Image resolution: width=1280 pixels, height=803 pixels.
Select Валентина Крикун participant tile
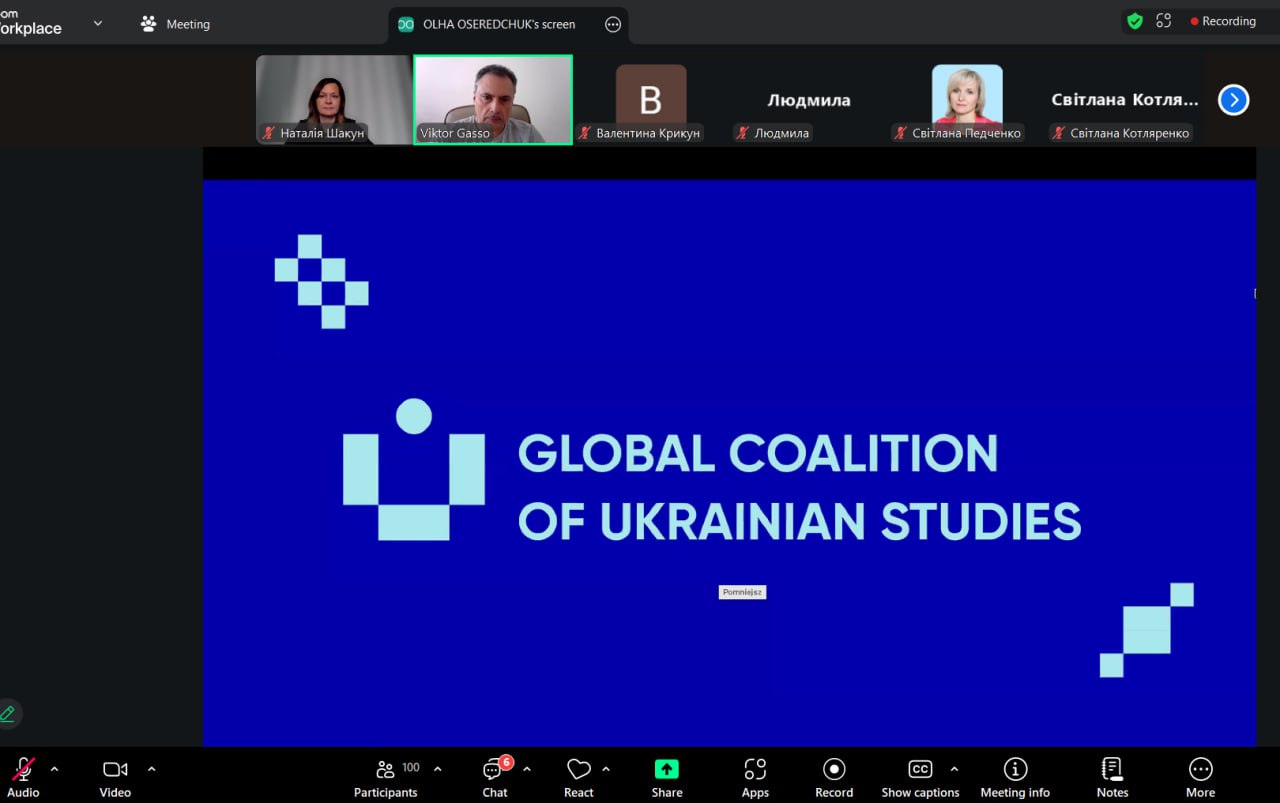click(651, 100)
